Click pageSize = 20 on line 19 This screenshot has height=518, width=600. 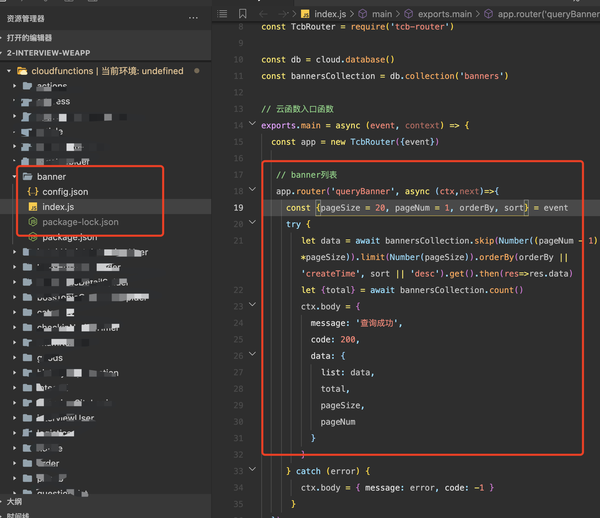(x=353, y=208)
